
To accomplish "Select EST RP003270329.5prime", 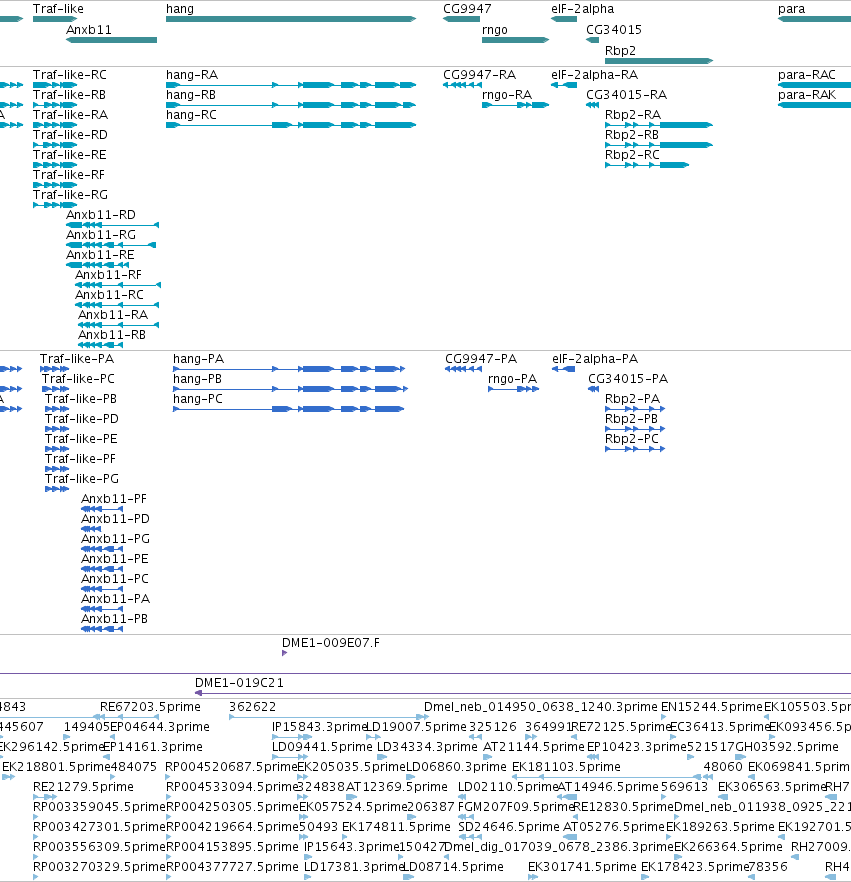I will tap(99, 867).
